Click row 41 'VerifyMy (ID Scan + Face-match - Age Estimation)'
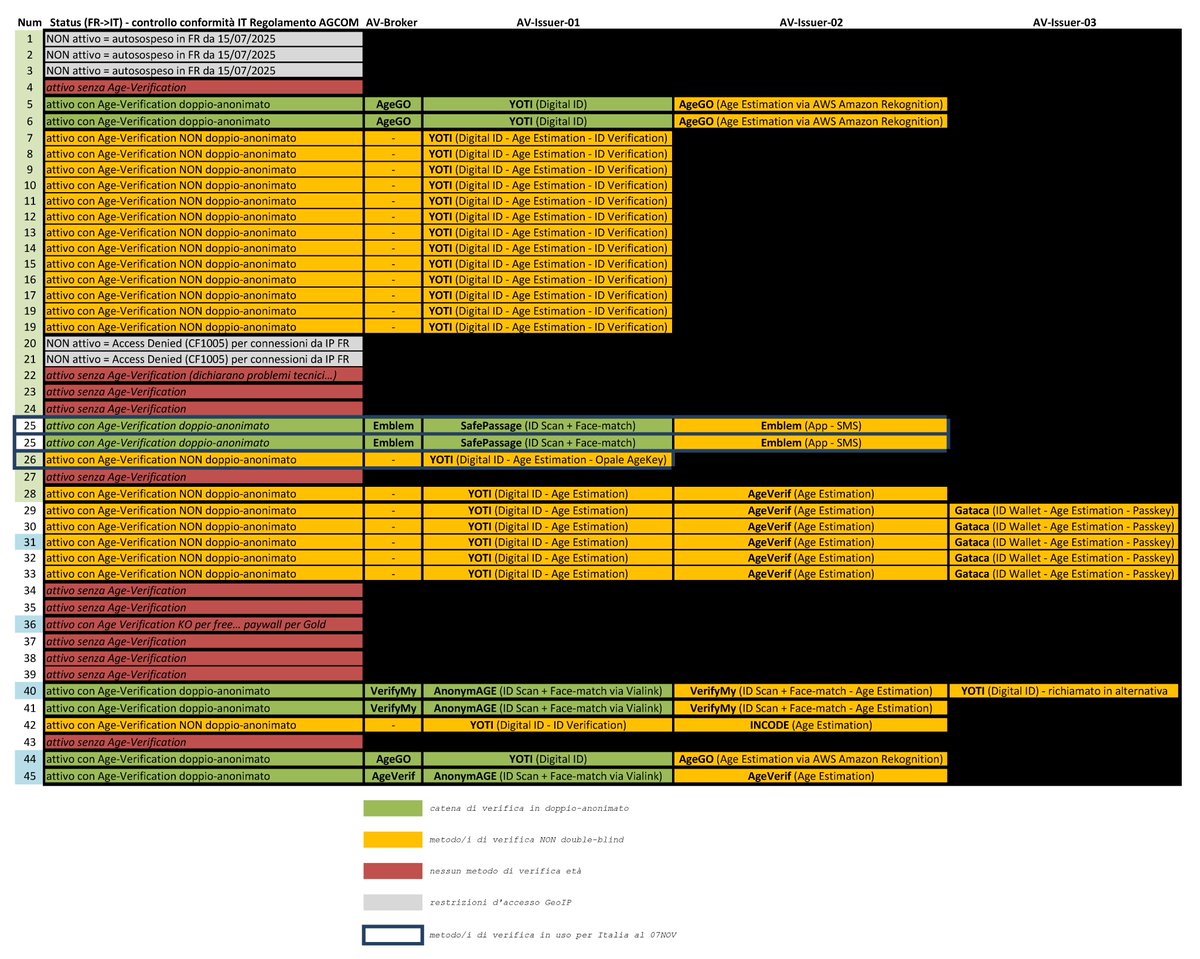Image resolution: width=1200 pixels, height=959 pixels. [x=811, y=708]
